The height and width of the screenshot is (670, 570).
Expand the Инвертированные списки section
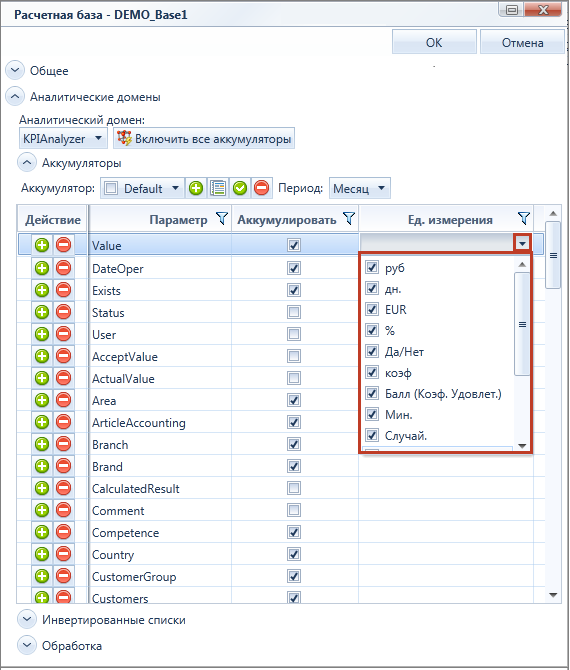[27, 619]
